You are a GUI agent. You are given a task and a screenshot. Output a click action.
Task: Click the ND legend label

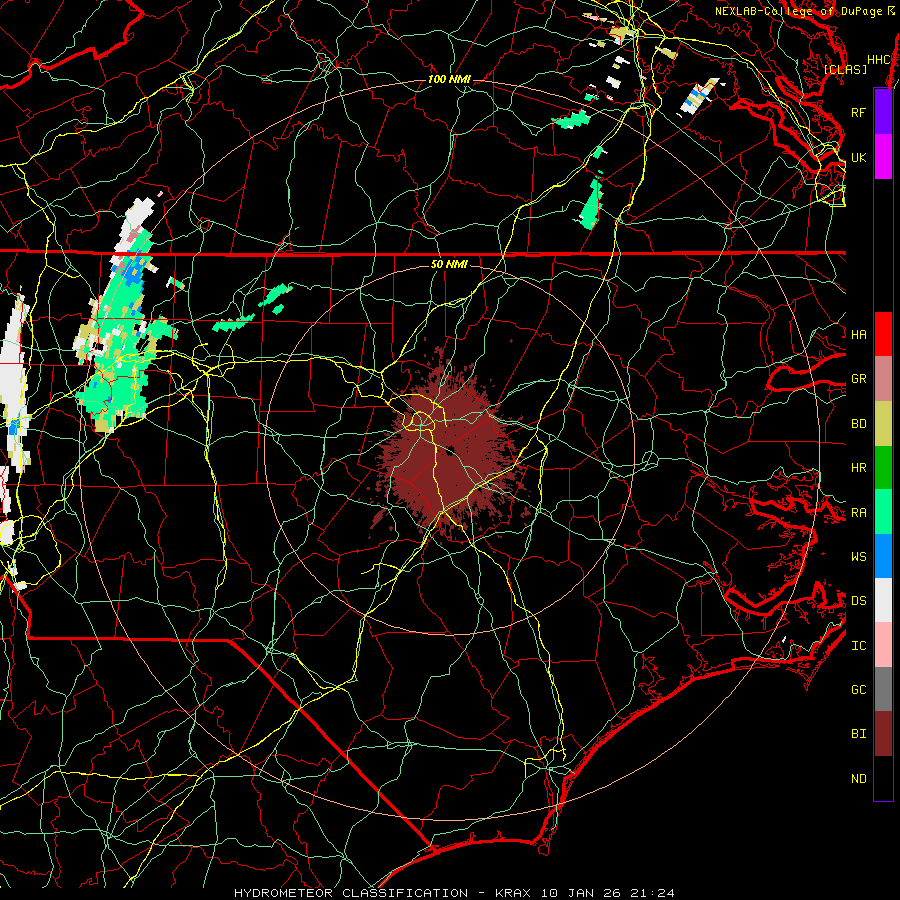(858, 779)
